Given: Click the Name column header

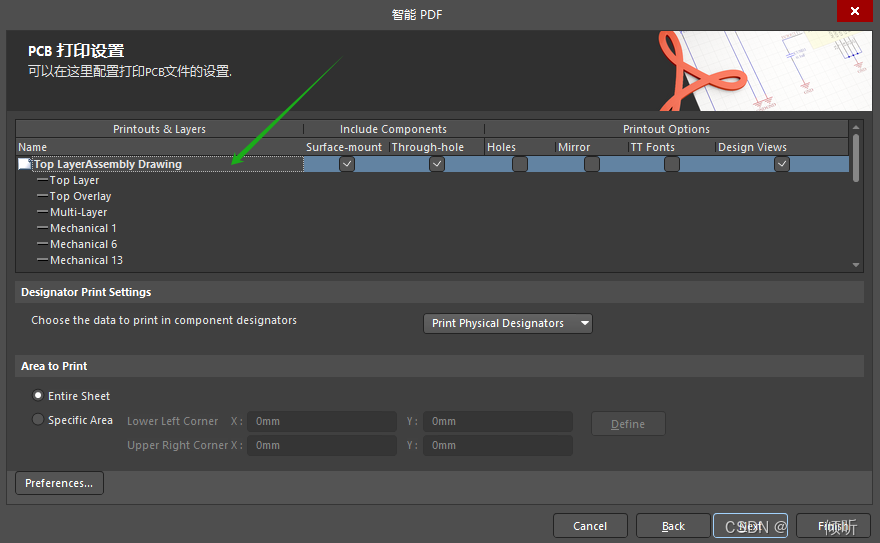Looking at the screenshot, I should tap(160, 147).
